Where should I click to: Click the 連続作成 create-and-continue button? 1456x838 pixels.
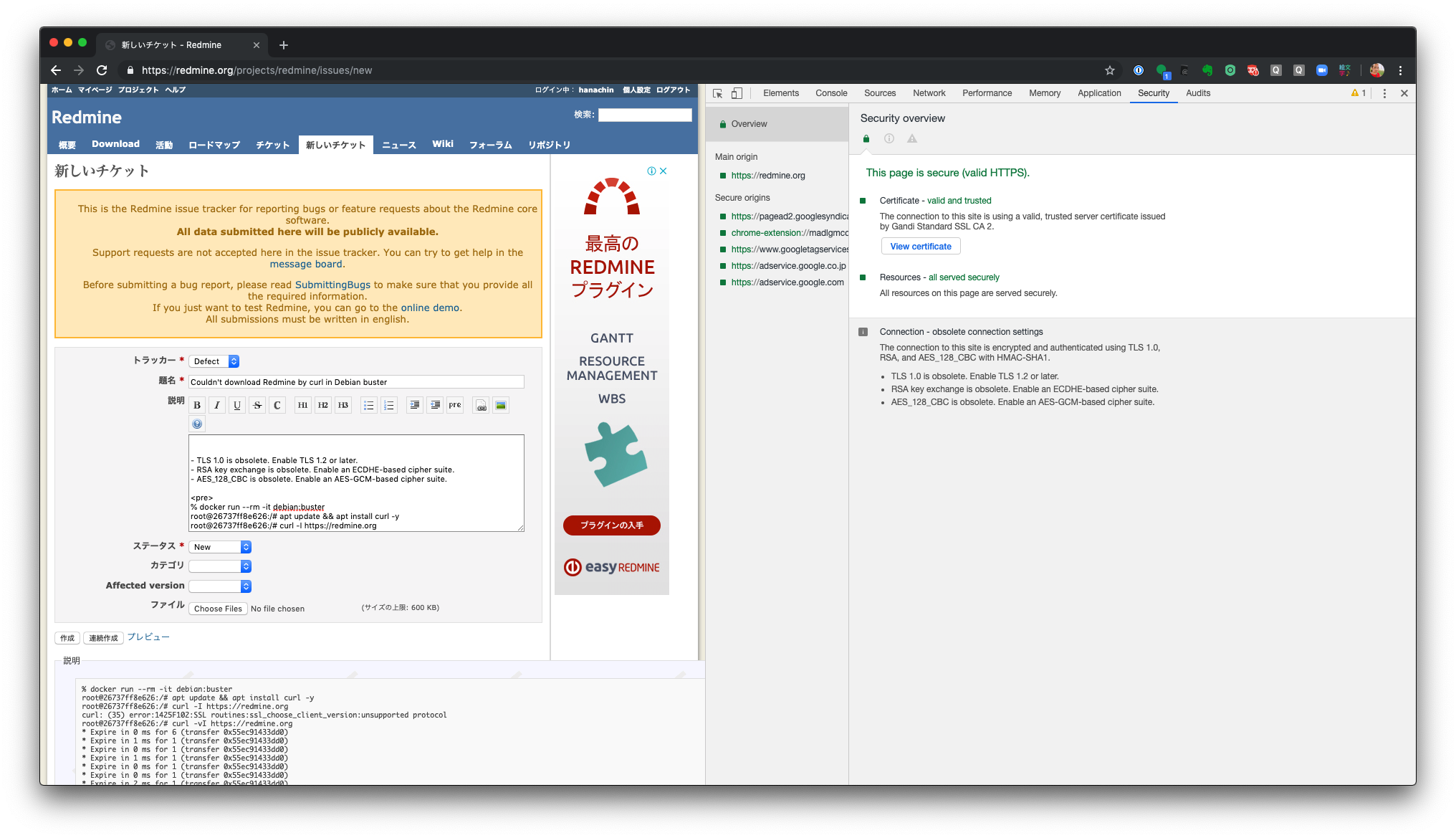103,638
